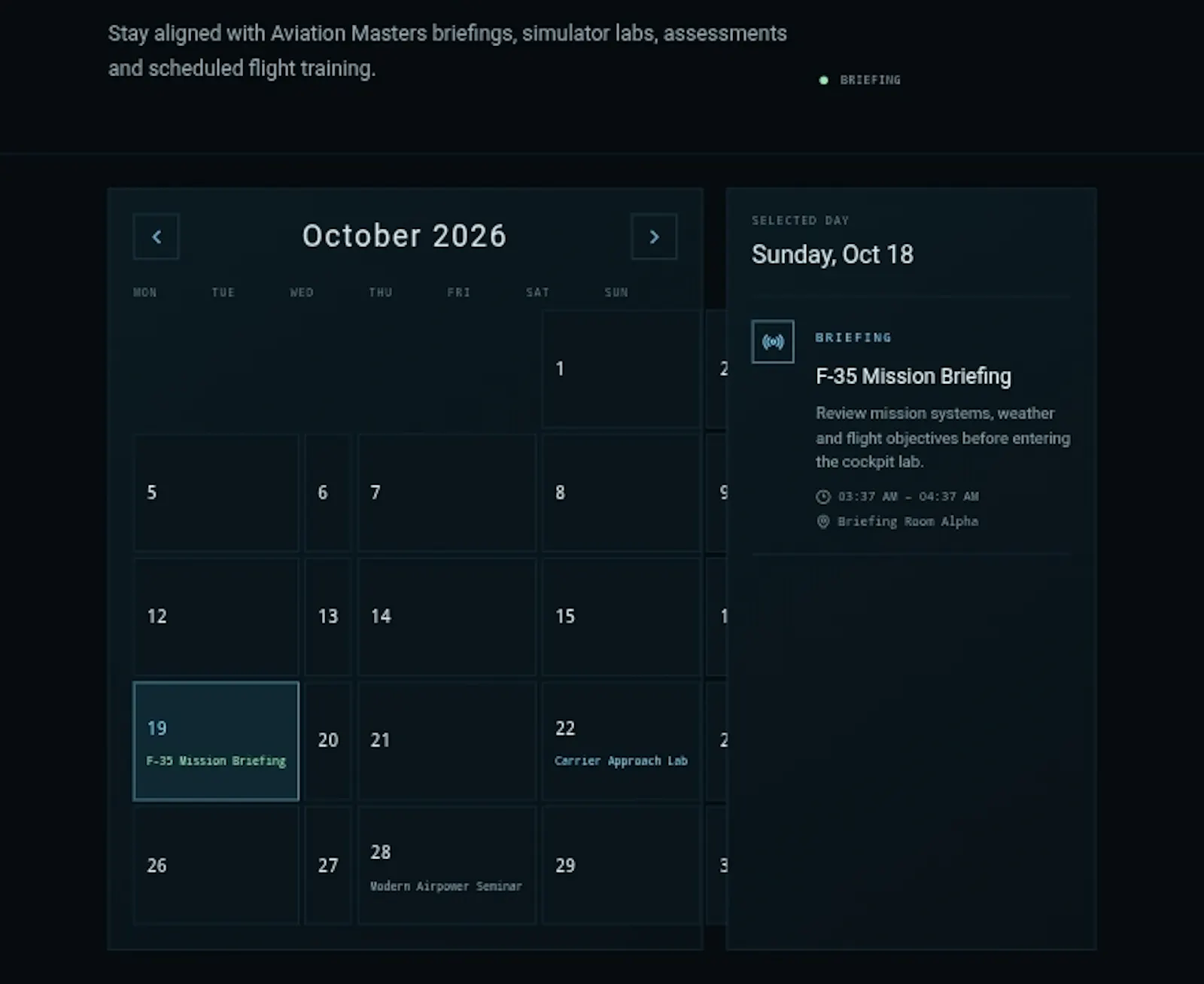The image size is (1204, 984).
Task: Select day 5 in the calendar
Action: pos(216,492)
